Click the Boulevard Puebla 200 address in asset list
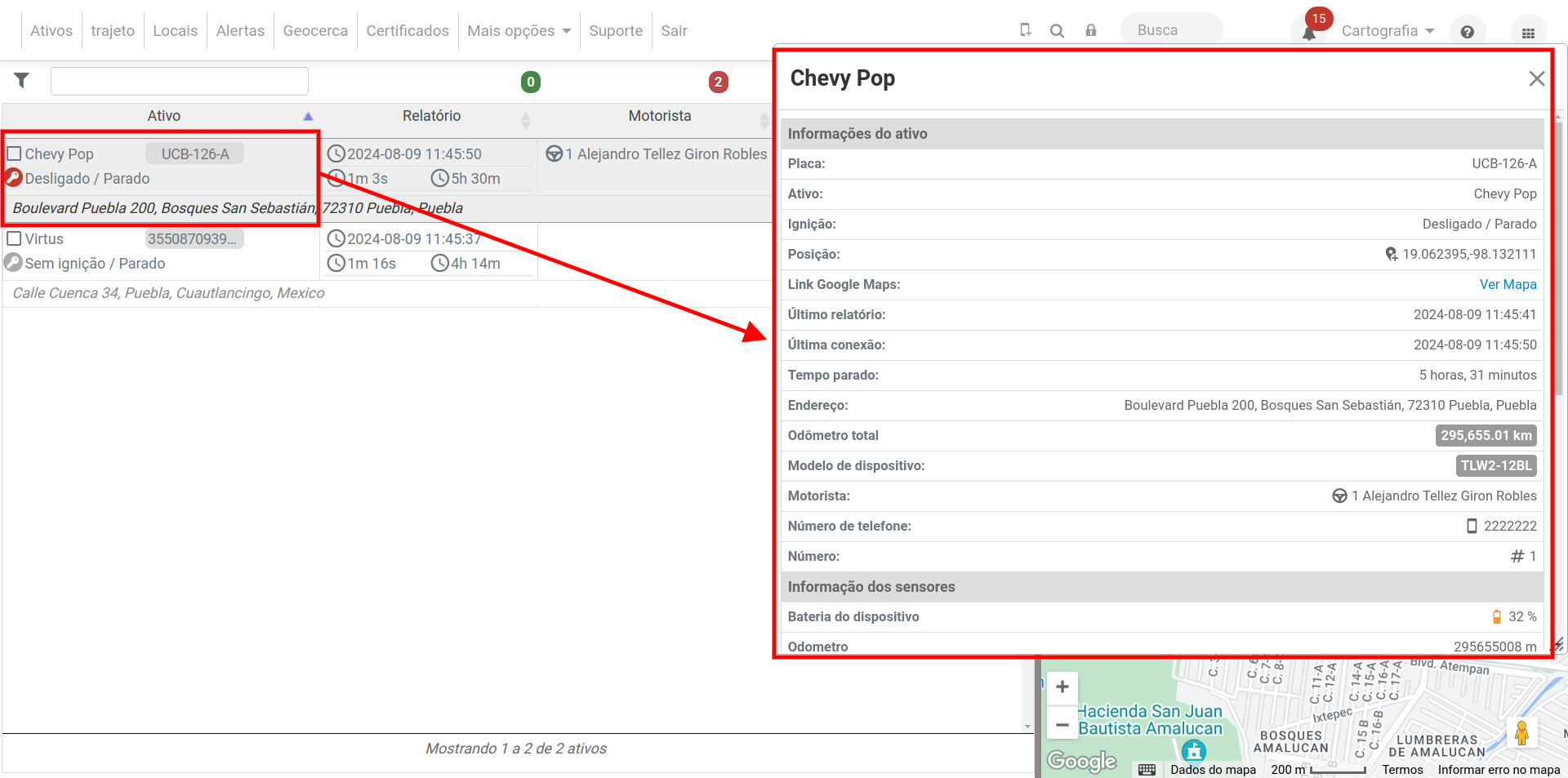 click(x=238, y=208)
